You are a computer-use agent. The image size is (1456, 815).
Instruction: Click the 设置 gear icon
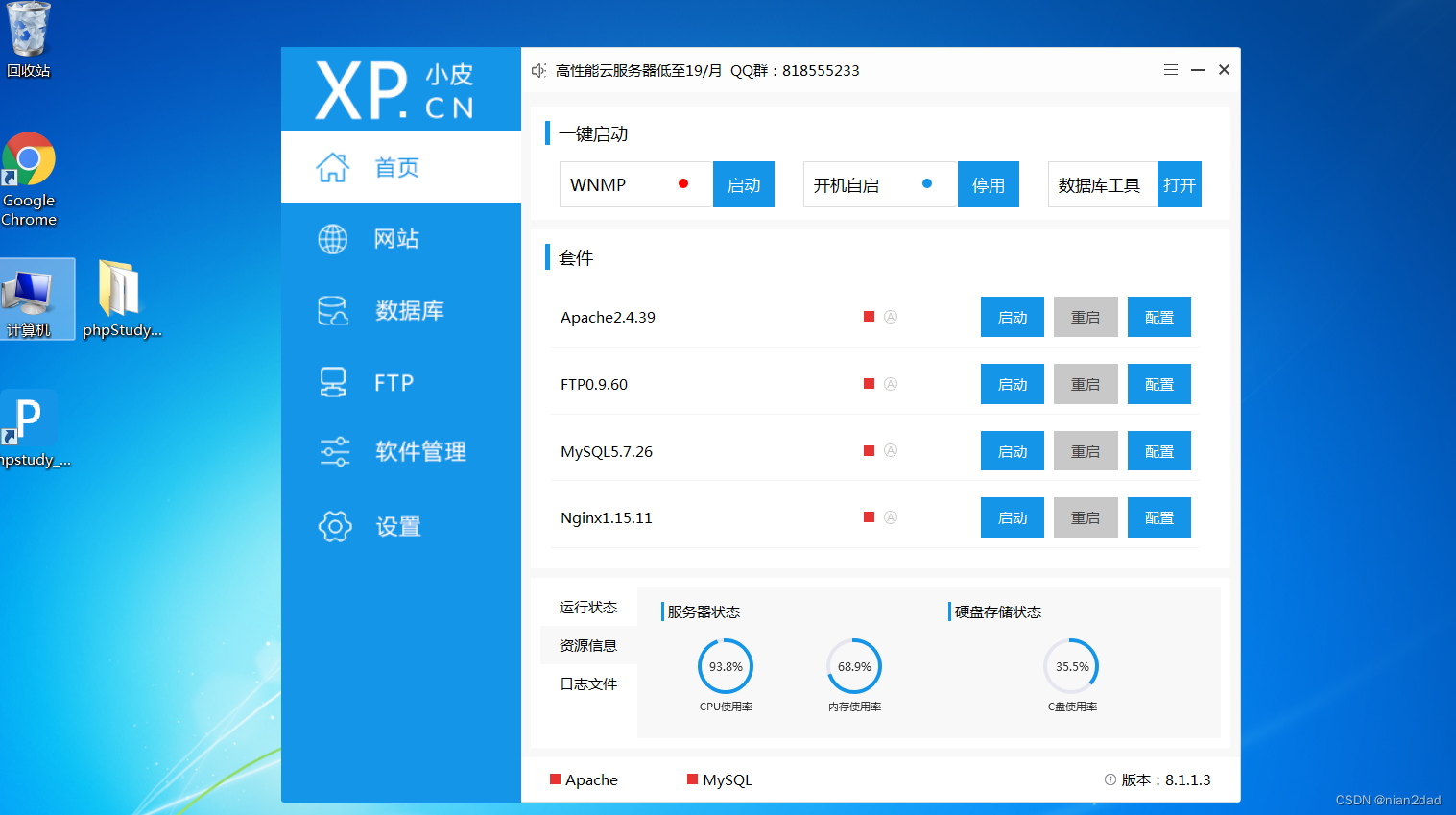click(333, 525)
